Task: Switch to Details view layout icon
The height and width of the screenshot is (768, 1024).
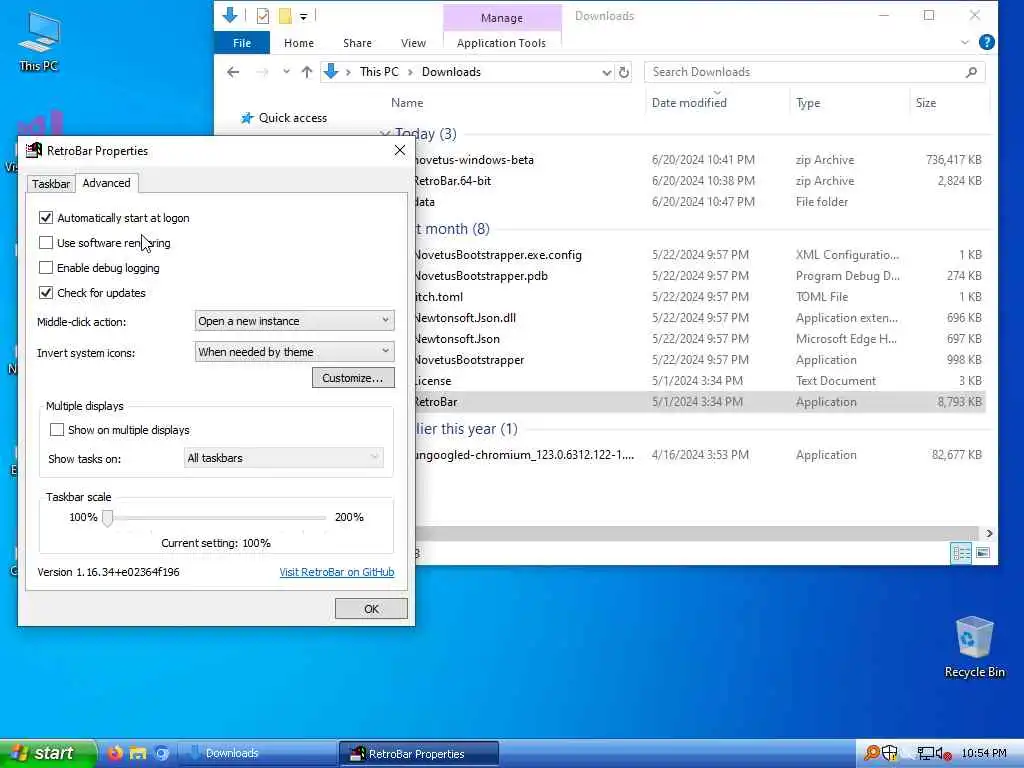Action: 961,553
